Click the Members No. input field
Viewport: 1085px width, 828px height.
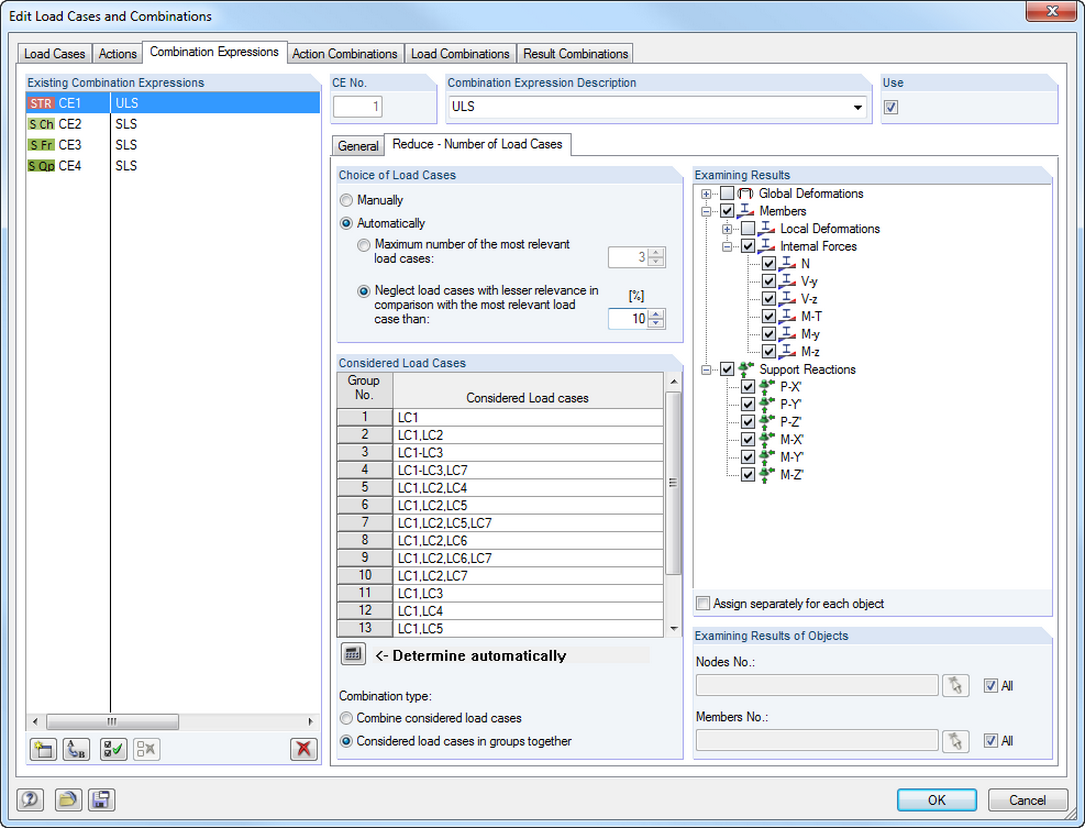point(817,741)
